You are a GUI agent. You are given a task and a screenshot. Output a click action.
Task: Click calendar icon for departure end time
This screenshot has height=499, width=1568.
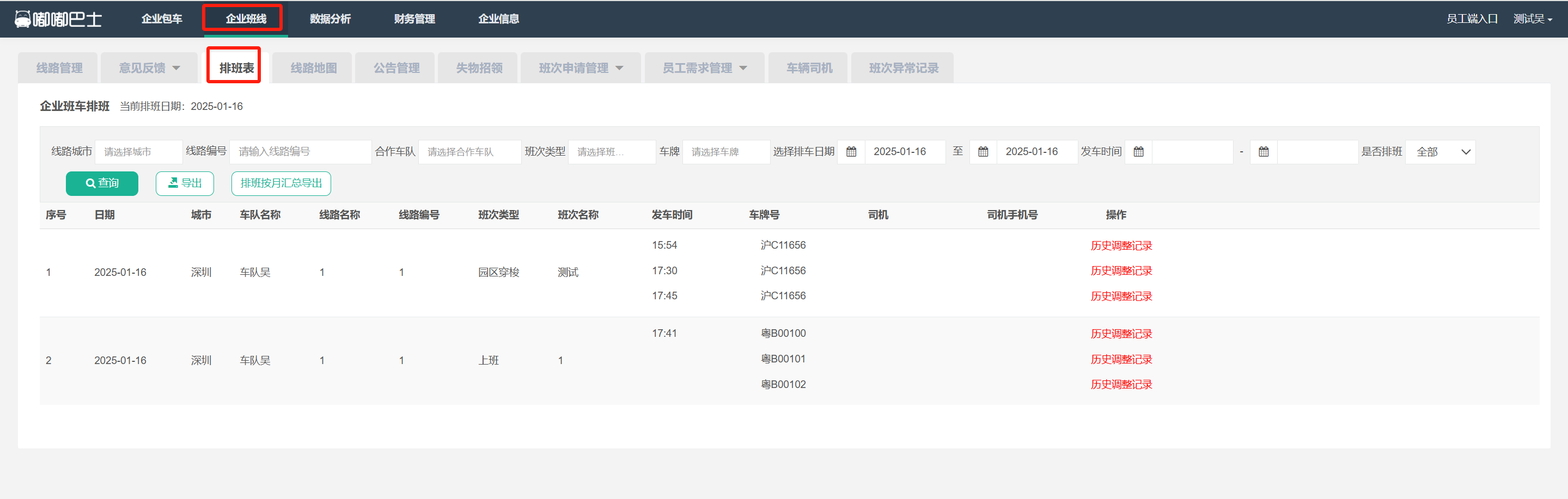tap(1263, 151)
